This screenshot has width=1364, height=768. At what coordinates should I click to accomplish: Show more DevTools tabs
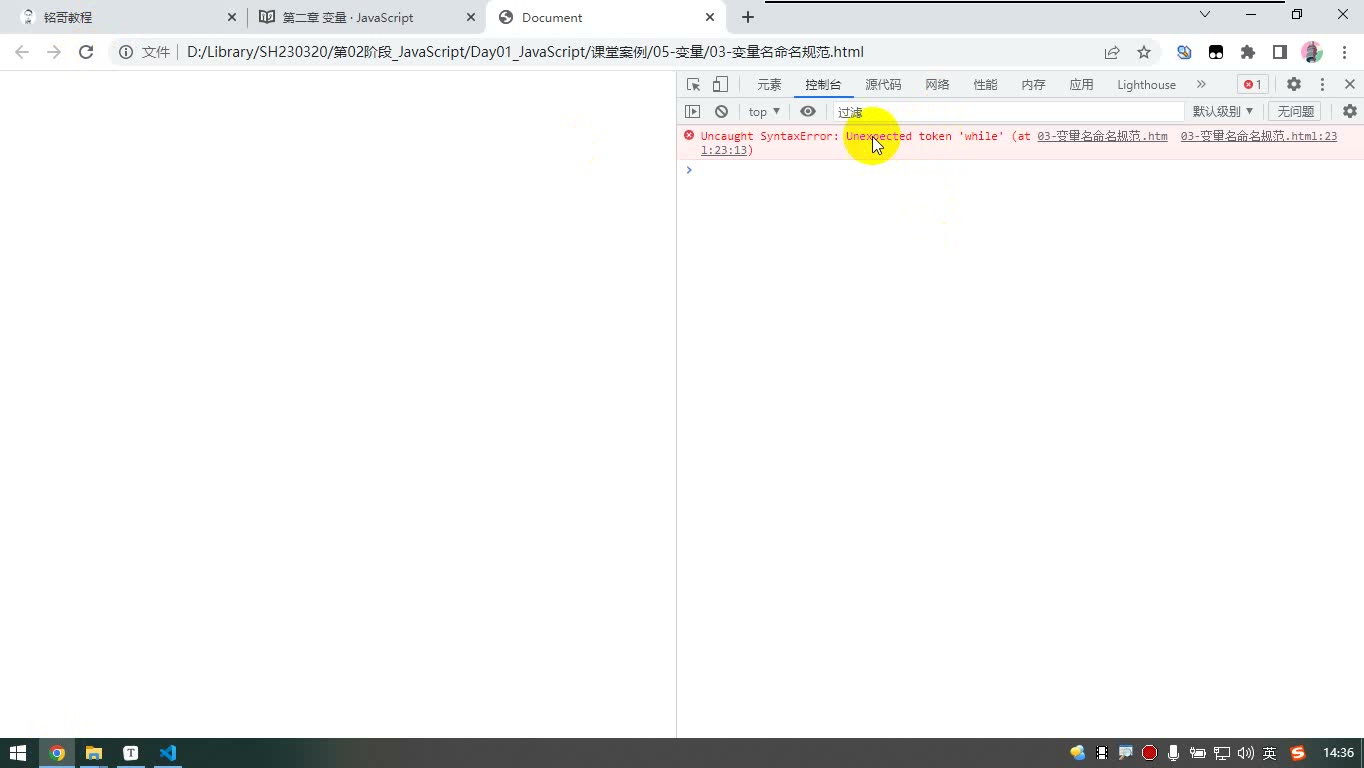point(1201,85)
